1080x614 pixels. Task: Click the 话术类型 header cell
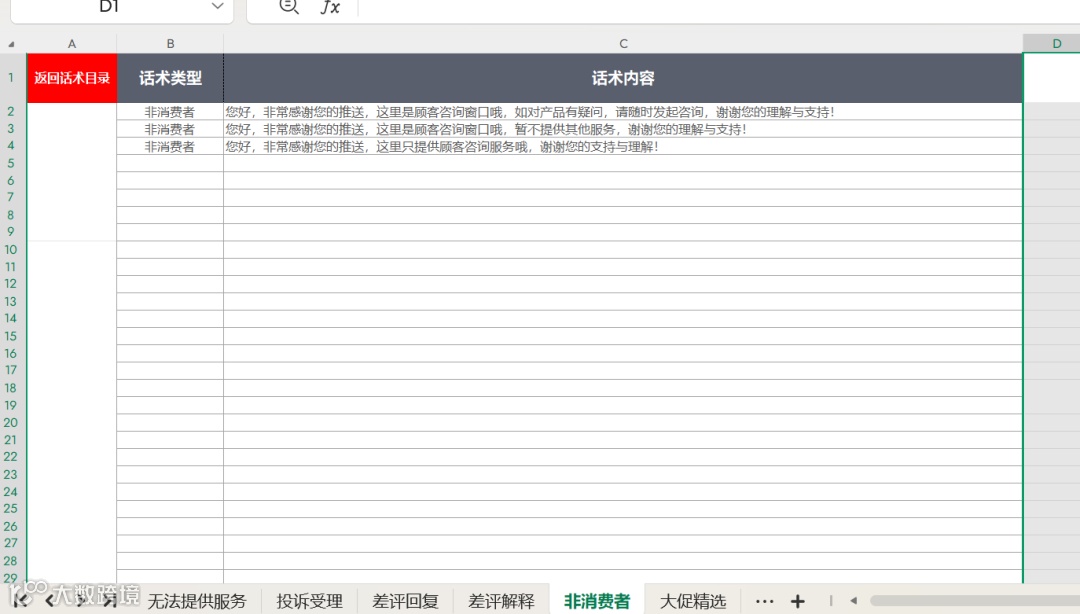[170, 78]
